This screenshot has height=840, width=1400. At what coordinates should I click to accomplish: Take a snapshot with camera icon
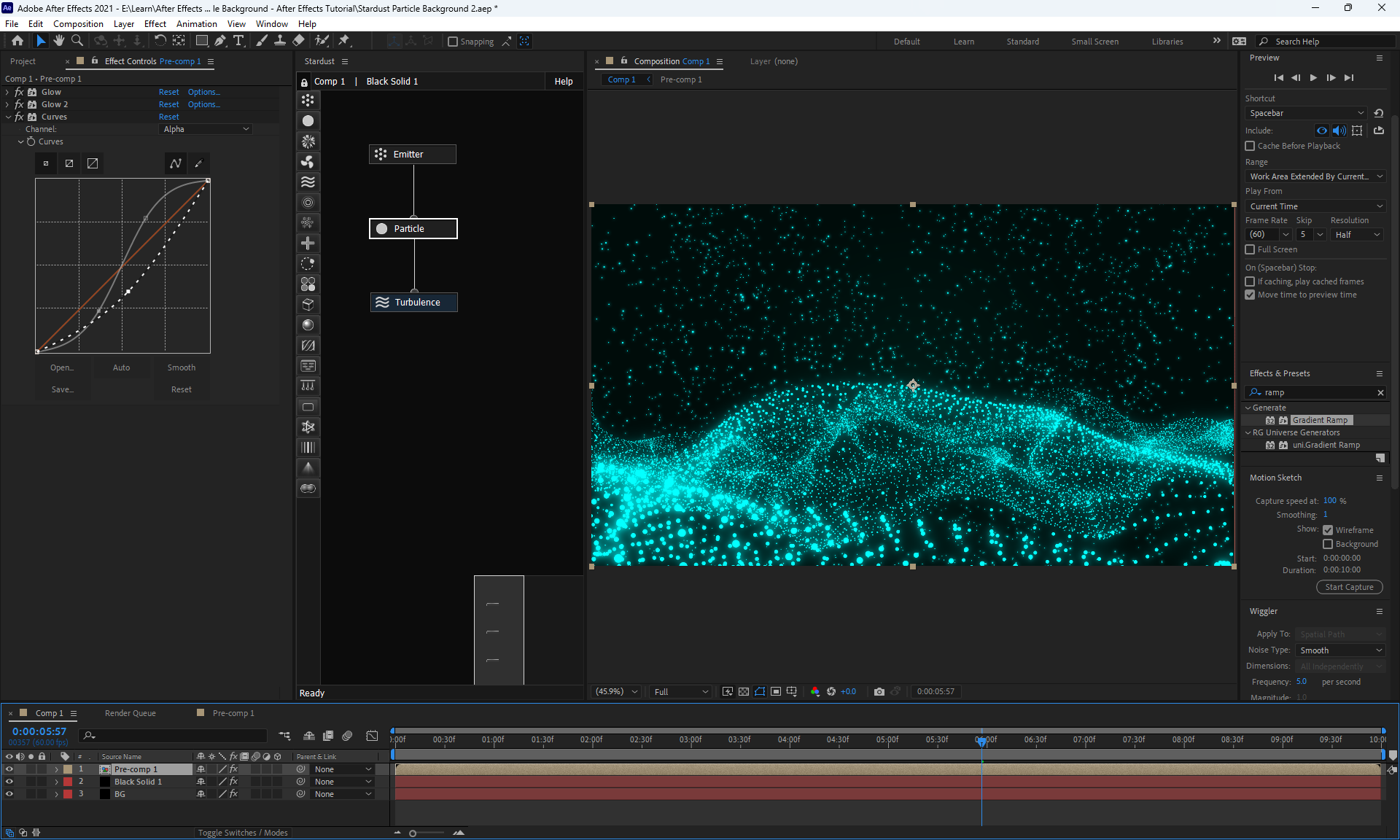click(879, 691)
